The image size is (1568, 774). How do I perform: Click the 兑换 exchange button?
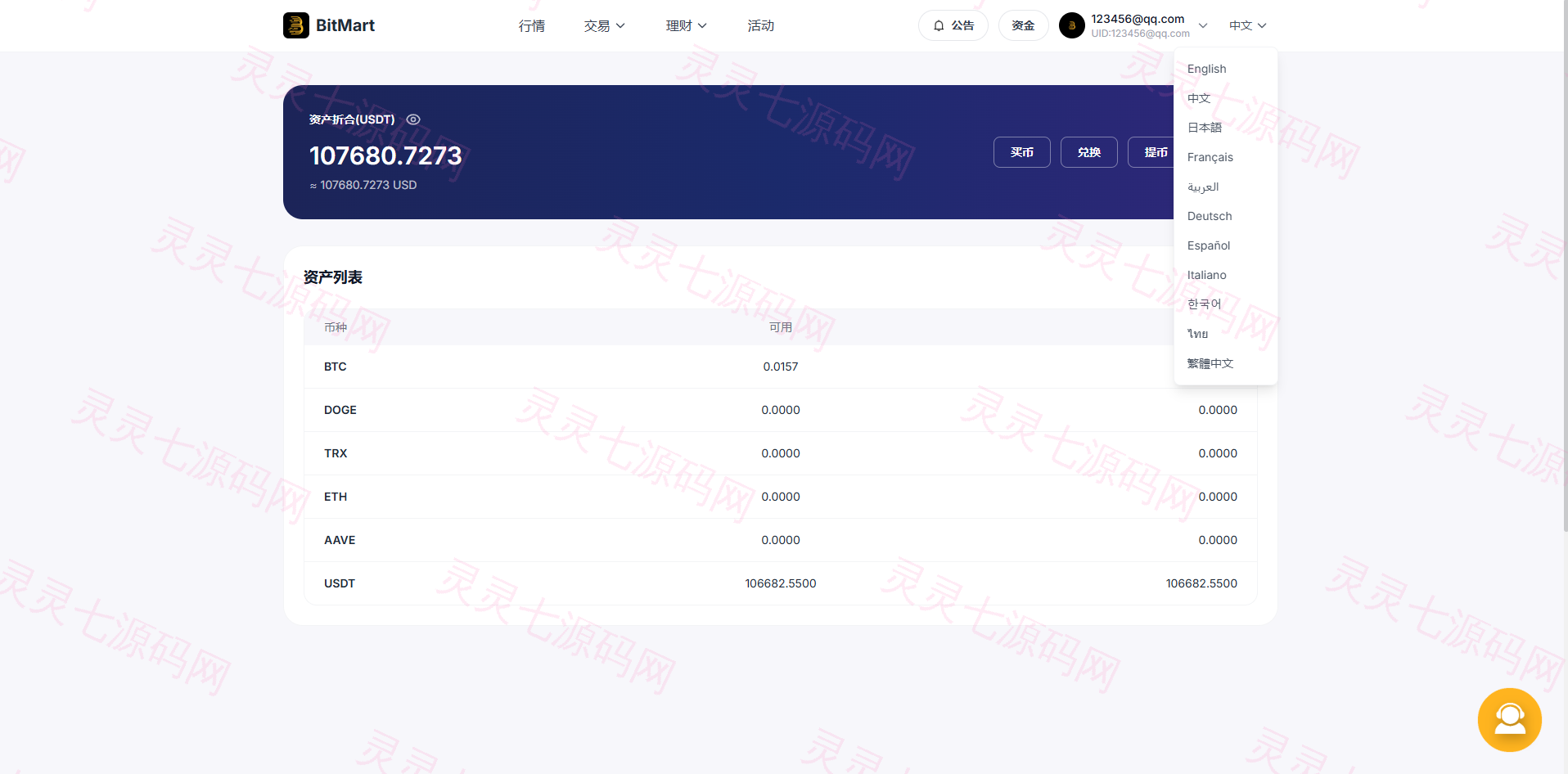click(1088, 152)
